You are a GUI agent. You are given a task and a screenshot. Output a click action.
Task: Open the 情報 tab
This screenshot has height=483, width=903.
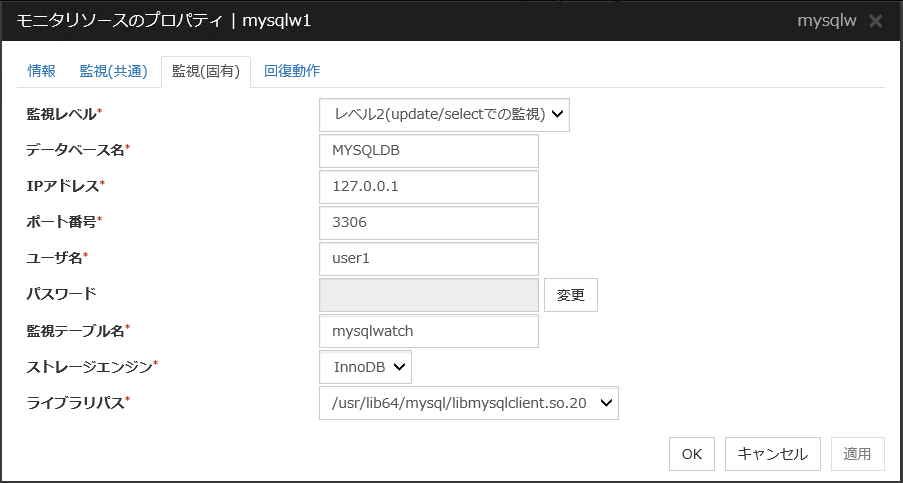(x=42, y=71)
